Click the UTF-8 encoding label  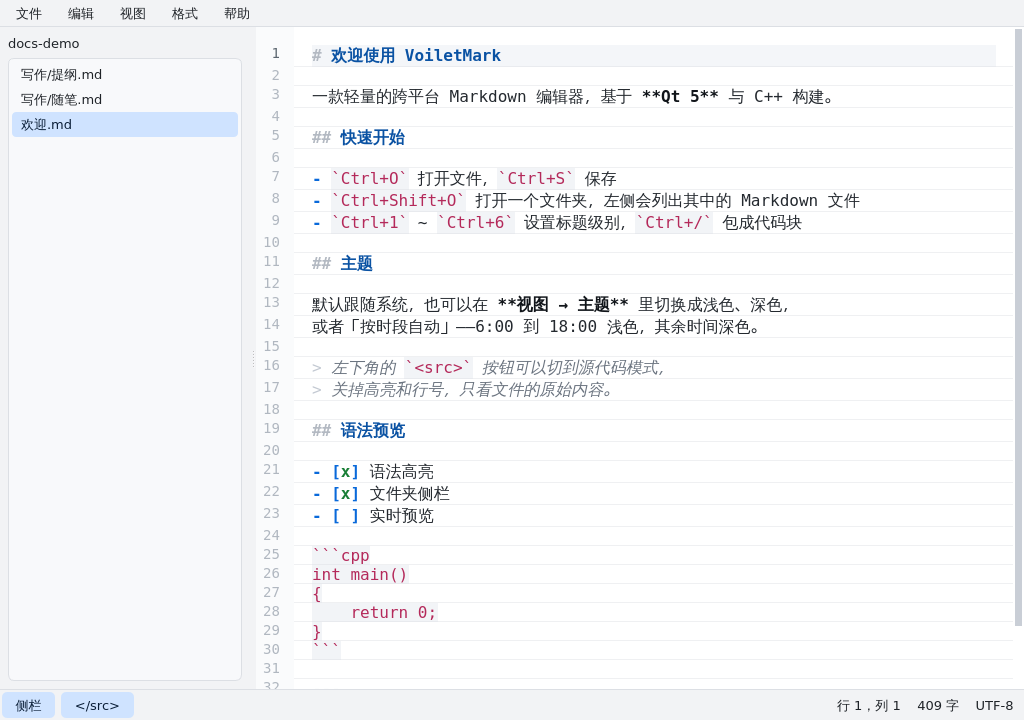click(x=994, y=706)
